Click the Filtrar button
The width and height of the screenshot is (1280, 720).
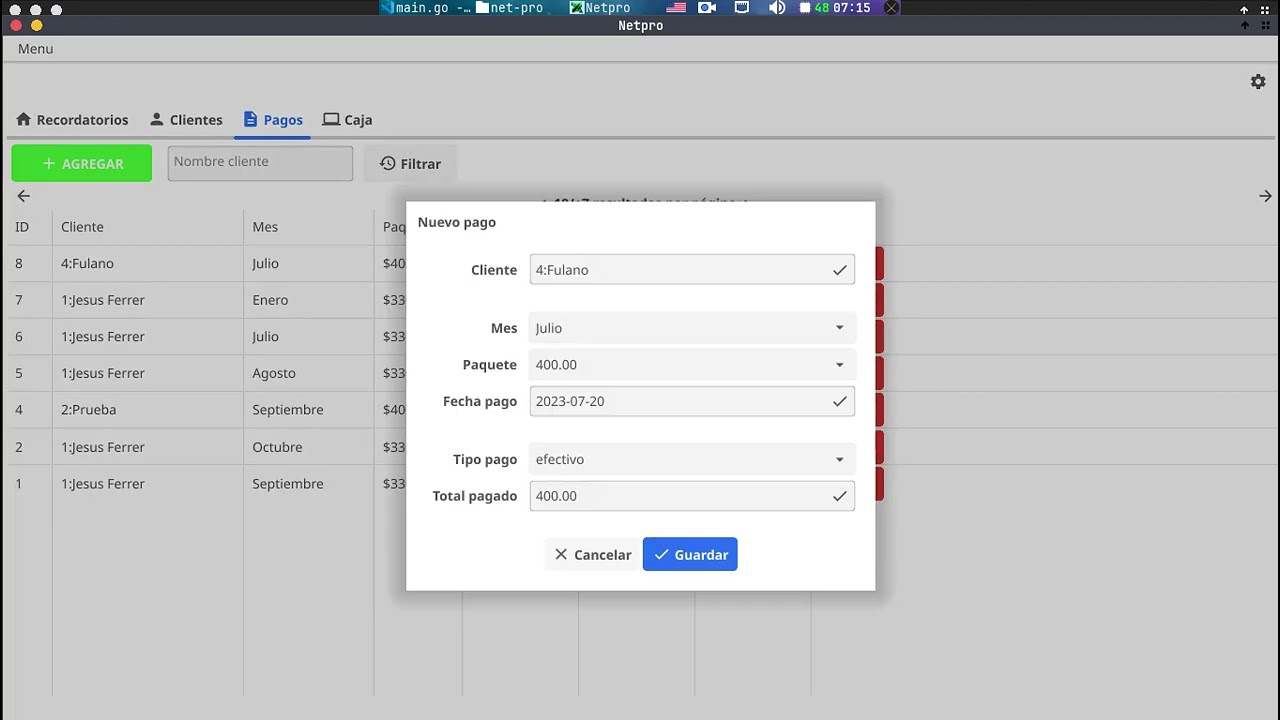click(x=410, y=164)
